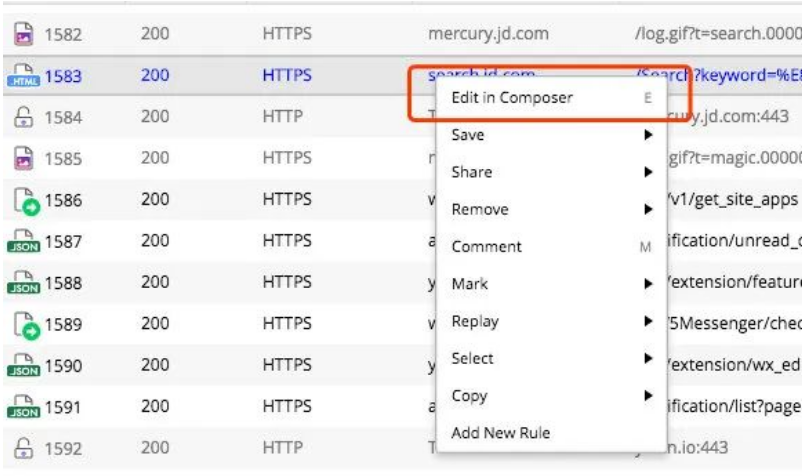This screenshot has height=476, width=809.
Task: Click the redirect icon of session 1586
Action: tap(22, 200)
